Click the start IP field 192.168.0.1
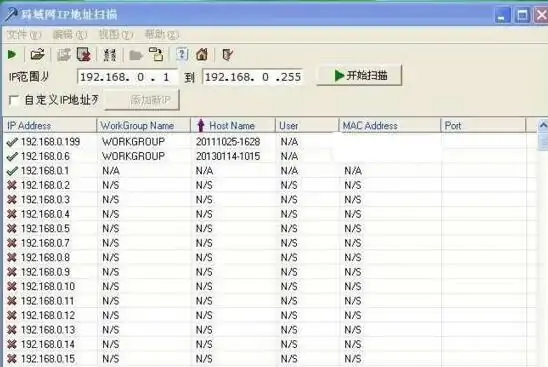 (127, 77)
